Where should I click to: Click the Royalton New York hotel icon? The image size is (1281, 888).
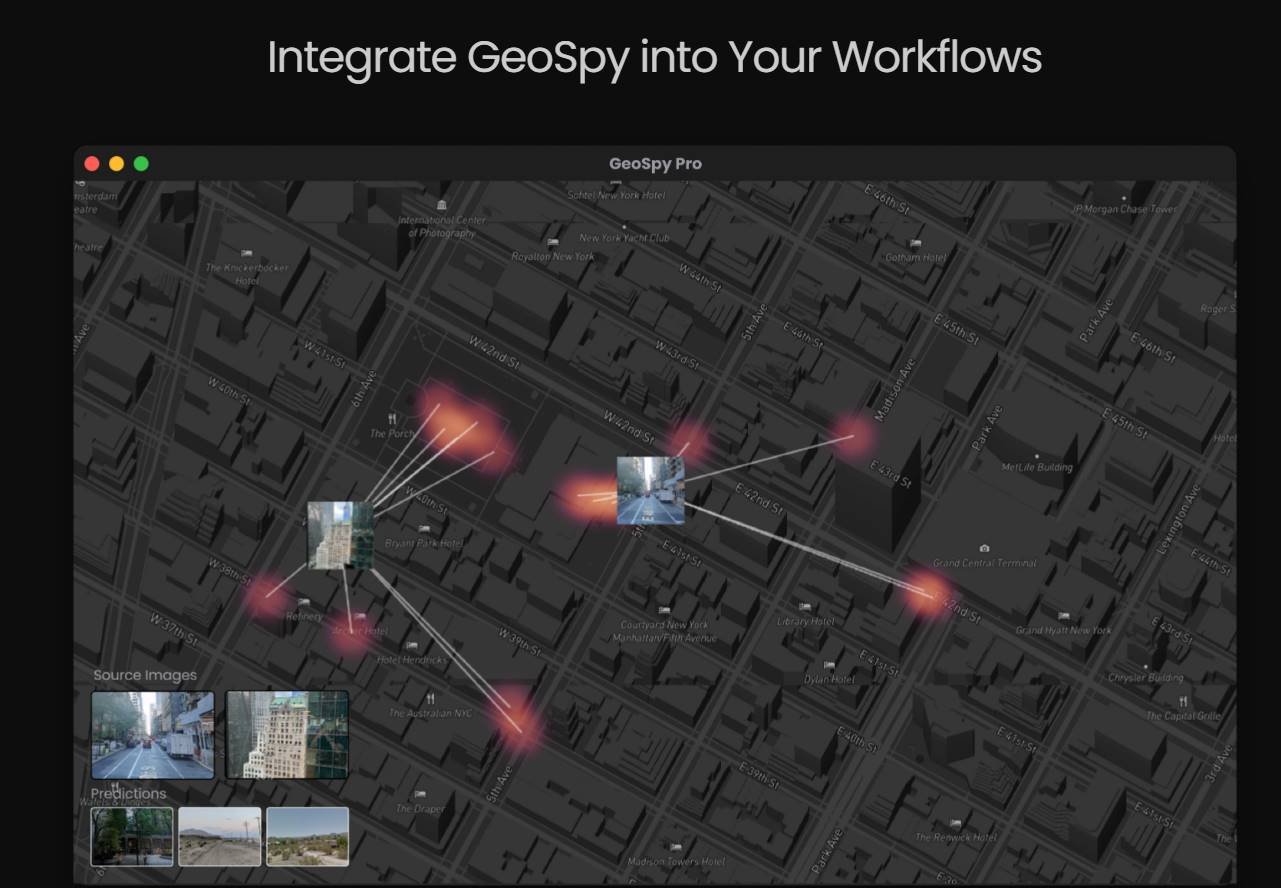coord(552,243)
